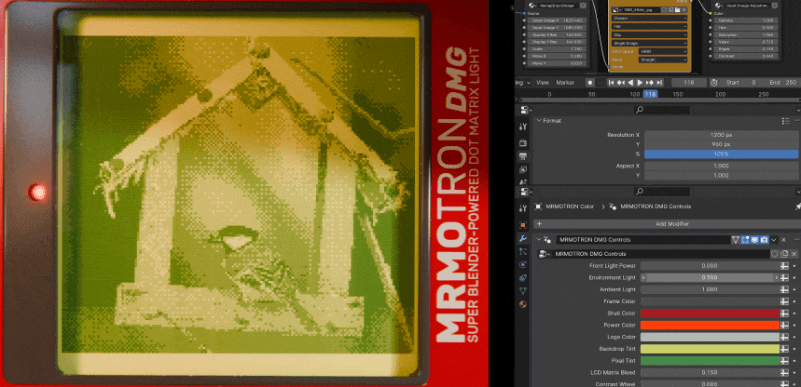Open the Output properties printer tab
This screenshot has height=387, width=801.
click(523, 156)
